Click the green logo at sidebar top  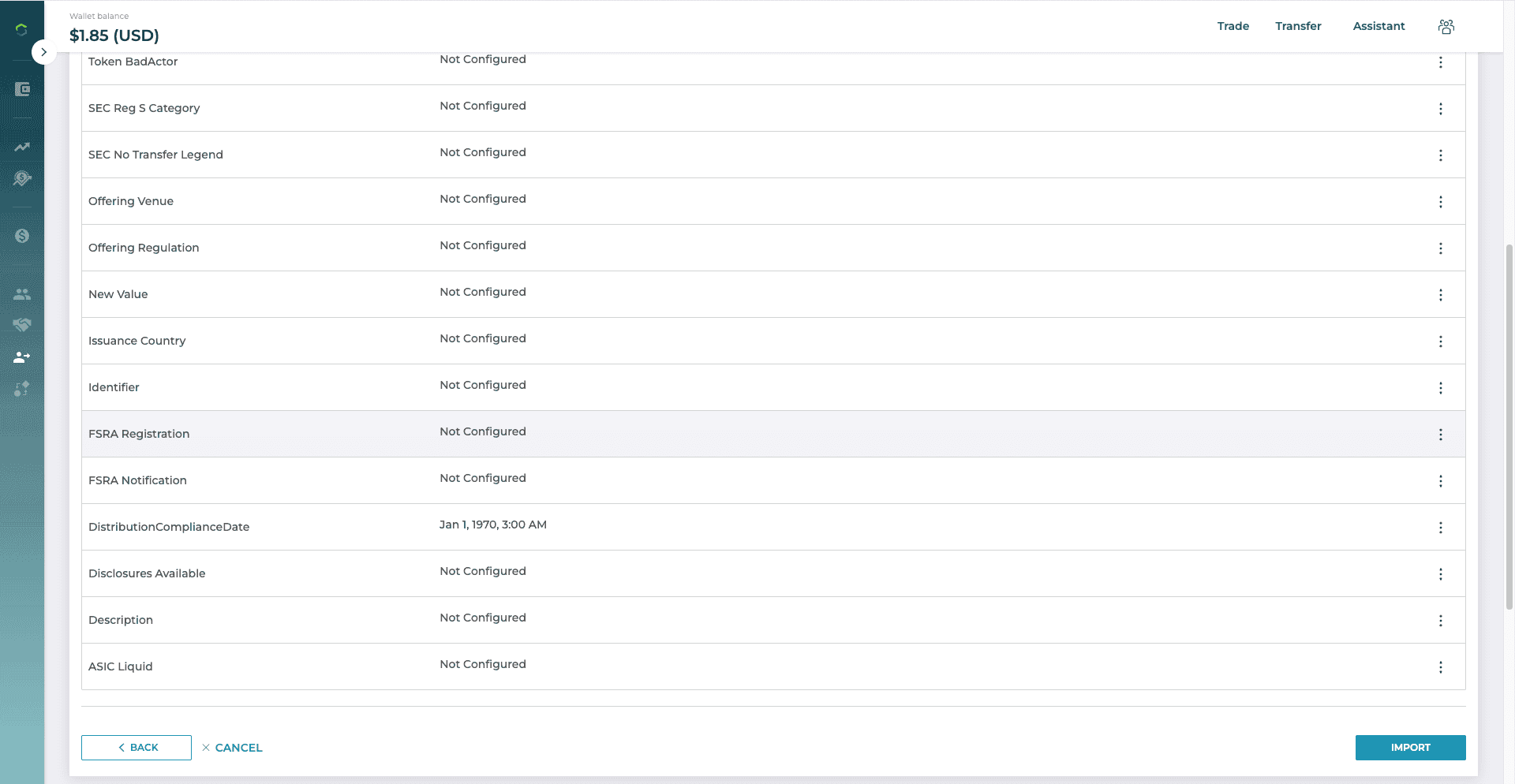(21, 29)
